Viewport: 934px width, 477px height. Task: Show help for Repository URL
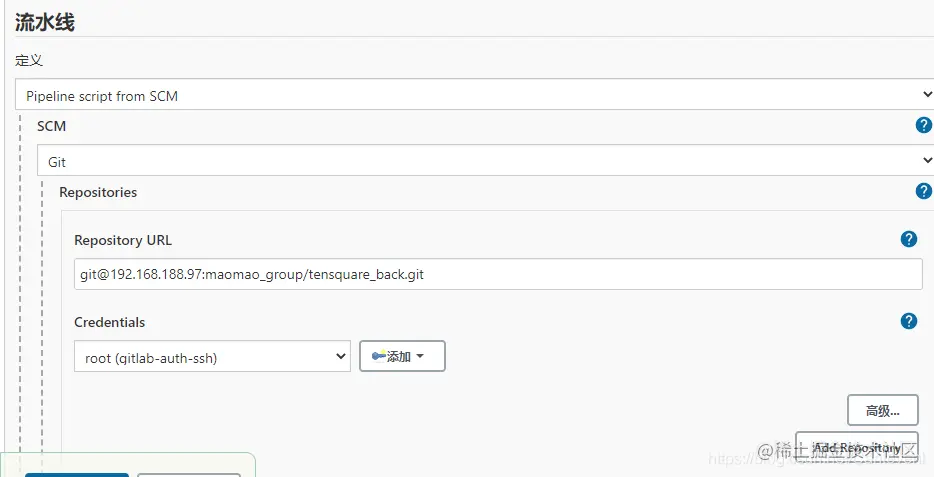tap(908, 239)
